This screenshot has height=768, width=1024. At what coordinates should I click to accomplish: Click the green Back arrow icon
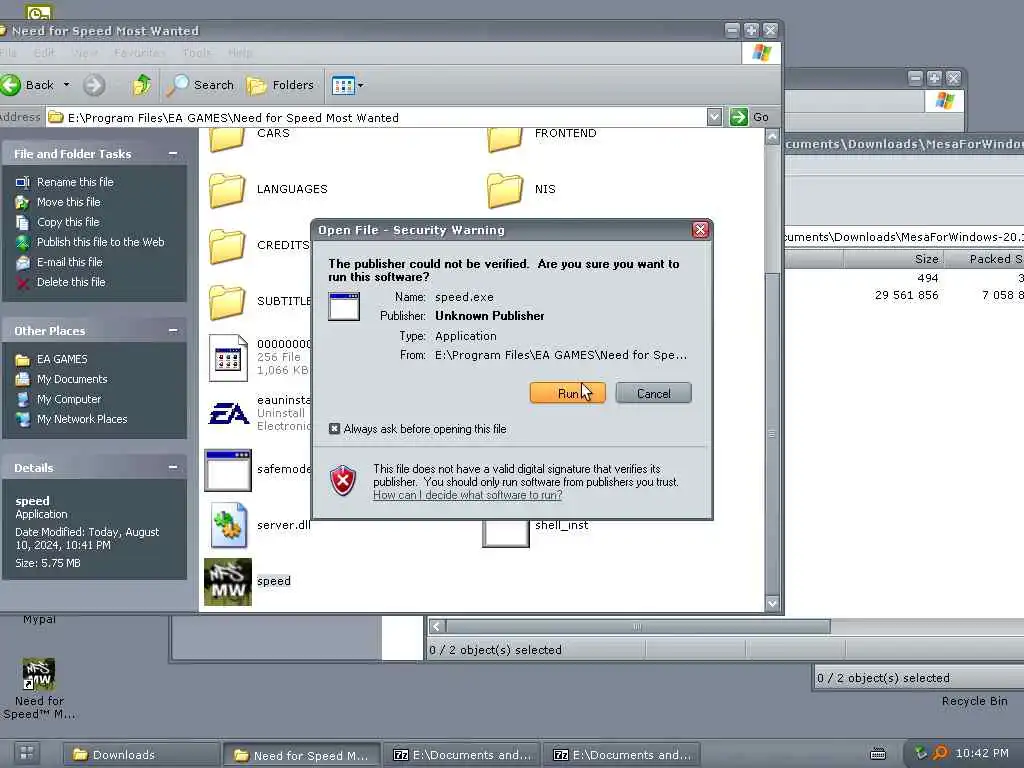pos(11,85)
